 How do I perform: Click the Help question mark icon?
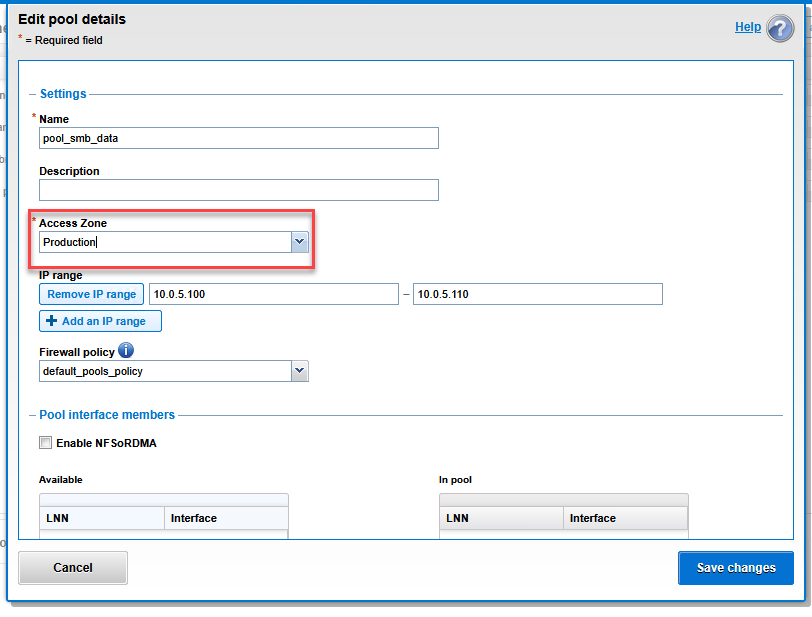pyautogui.click(x=780, y=28)
